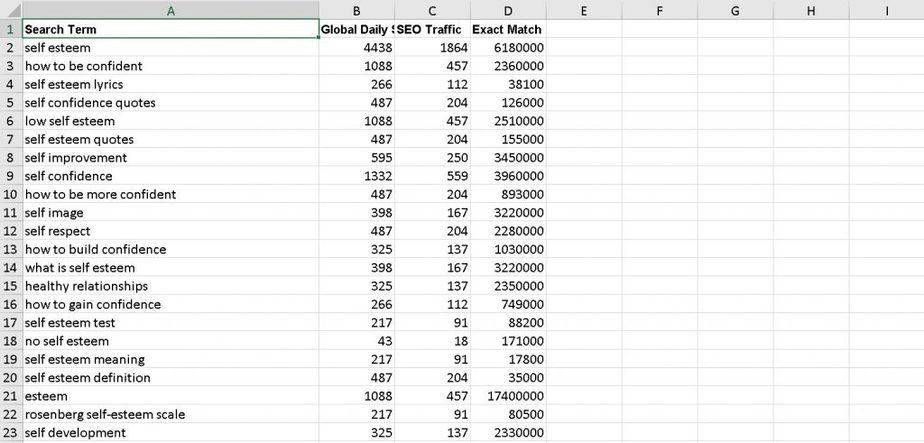Click the 1864 SEO Traffic cell

[x=433, y=47]
